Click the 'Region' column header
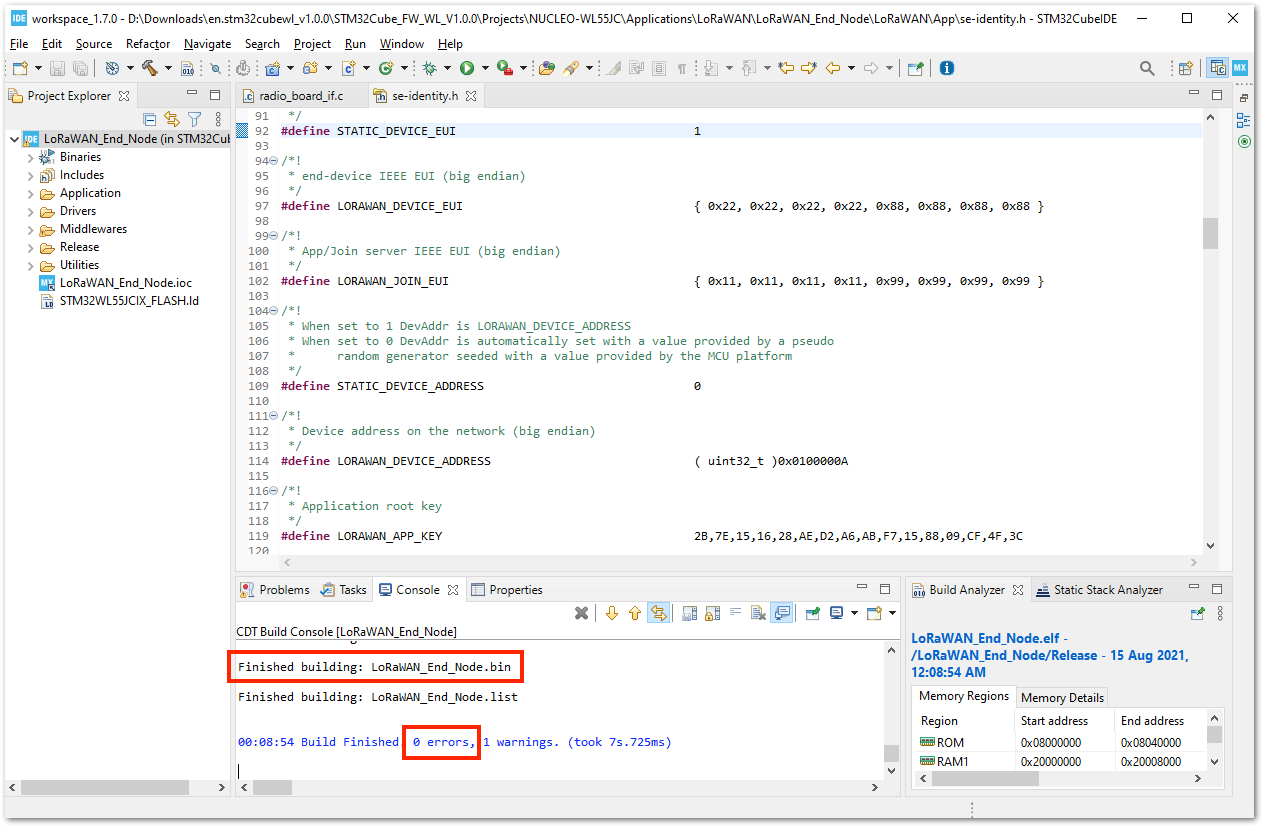1263x827 pixels. [x=939, y=721]
